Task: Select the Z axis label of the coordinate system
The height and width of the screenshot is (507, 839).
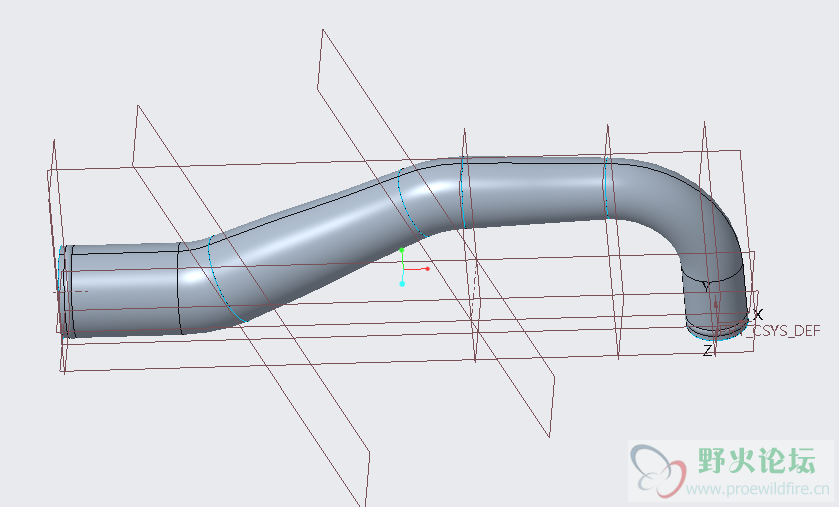Action: click(x=707, y=351)
